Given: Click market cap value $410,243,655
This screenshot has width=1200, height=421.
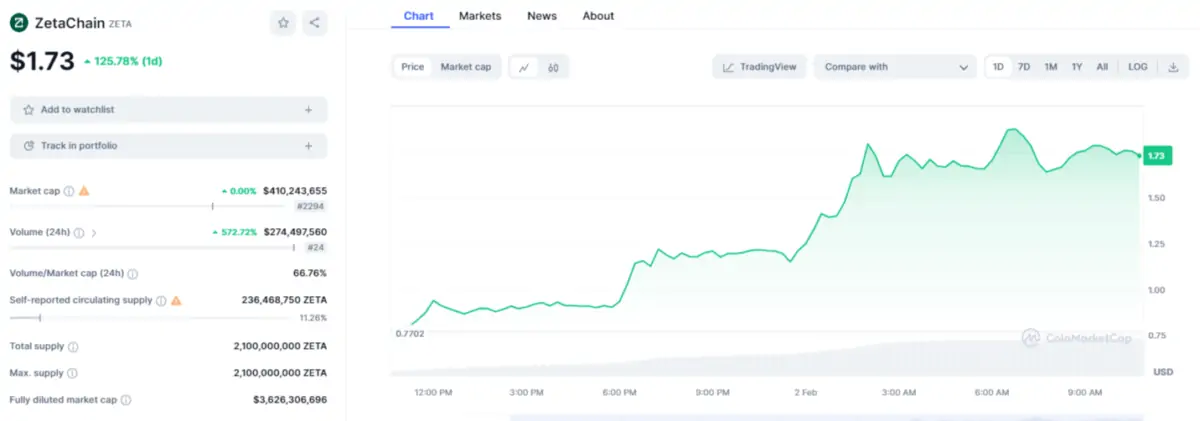Looking at the screenshot, I should [x=295, y=190].
